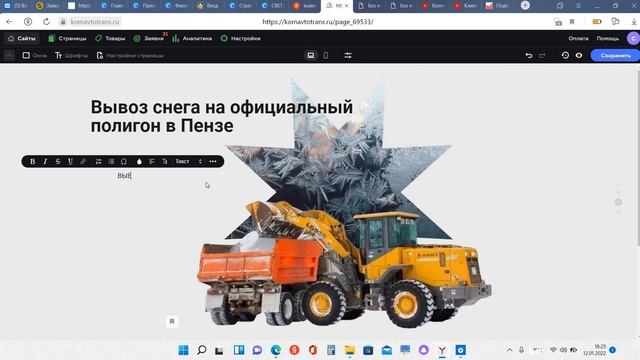Reload the page in browser
The image size is (640, 360).
(46, 22)
